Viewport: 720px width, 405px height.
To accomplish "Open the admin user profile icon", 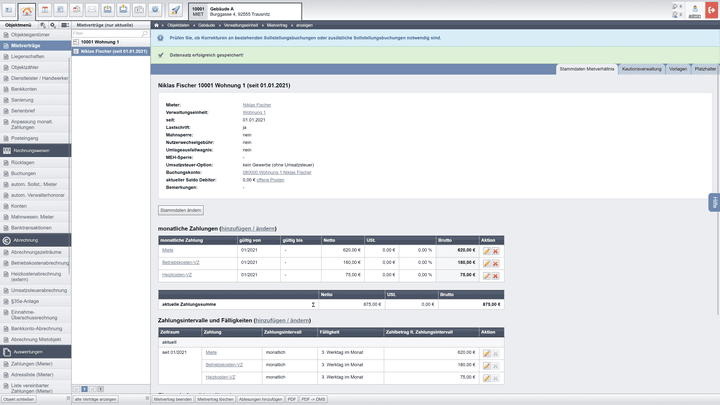I will [x=694, y=8].
